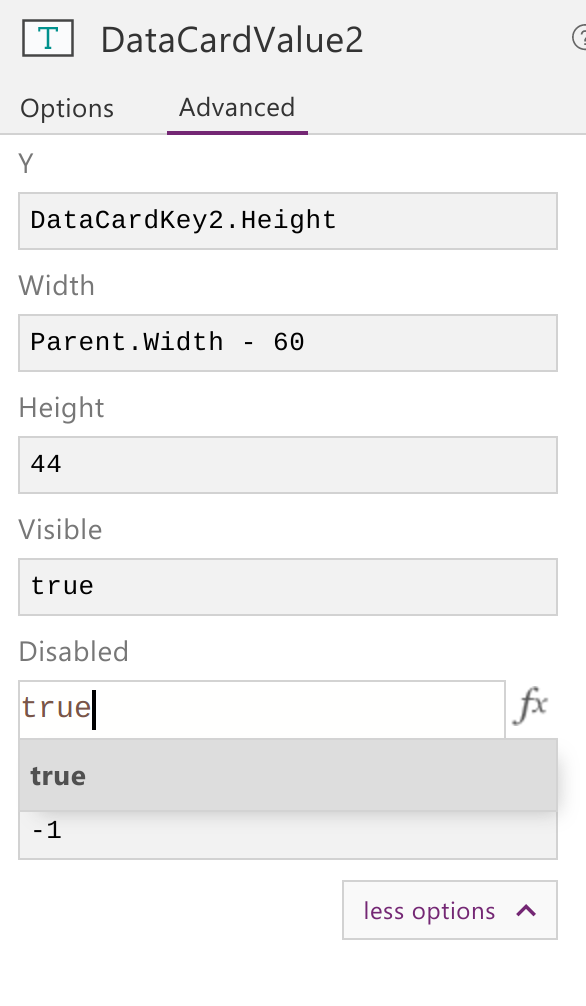Open the help question mark icon
The image size is (586, 1006).
click(x=579, y=38)
